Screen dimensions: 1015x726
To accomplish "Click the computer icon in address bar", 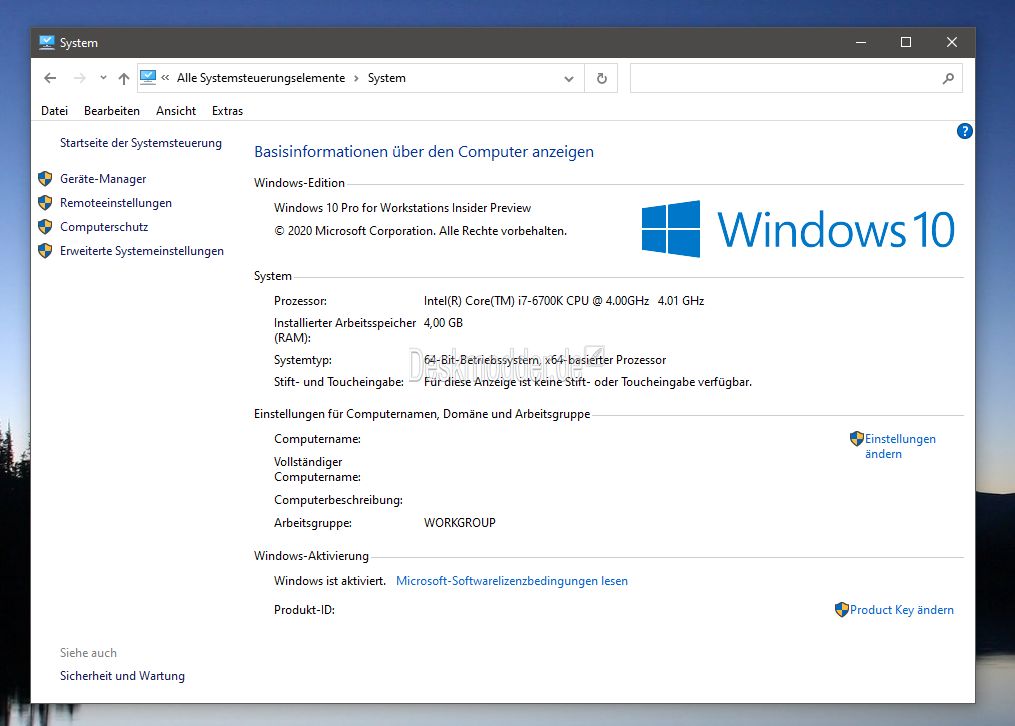I will point(148,78).
